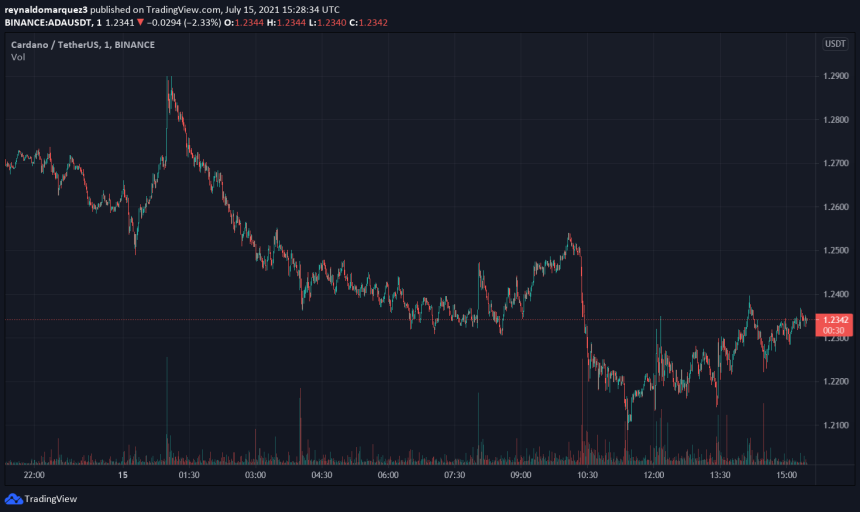
Task: Click the 1.2900 price axis label
Action: pyautogui.click(x=835, y=76)
